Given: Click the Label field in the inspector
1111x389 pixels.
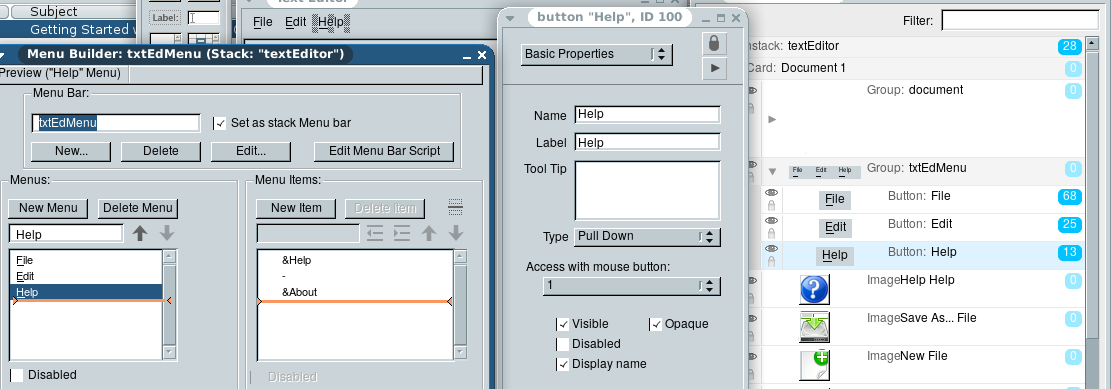Looking at the screenshot, I should 648,142.
